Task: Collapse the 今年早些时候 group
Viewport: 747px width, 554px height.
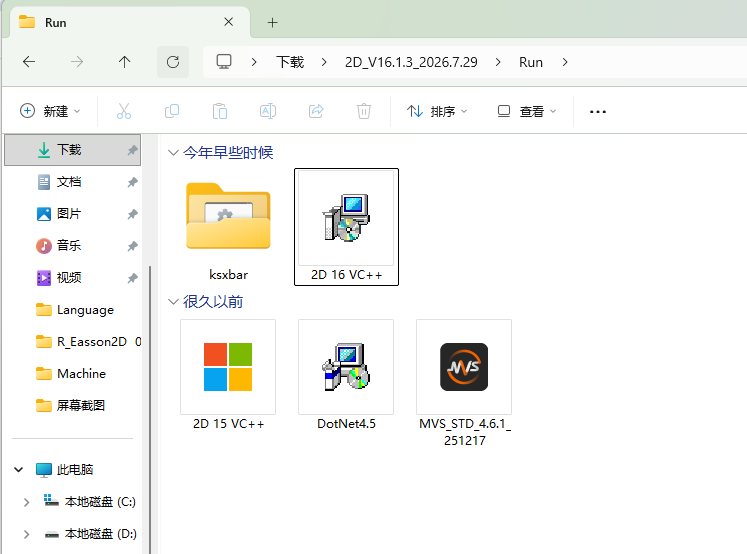Action: [173, 152]
